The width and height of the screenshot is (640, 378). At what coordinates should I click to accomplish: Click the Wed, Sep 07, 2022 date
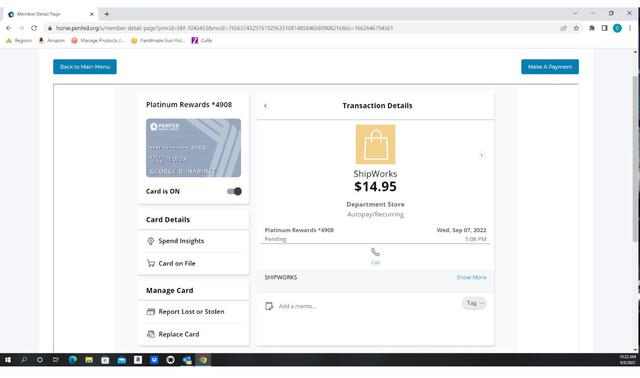click(461, 230)
